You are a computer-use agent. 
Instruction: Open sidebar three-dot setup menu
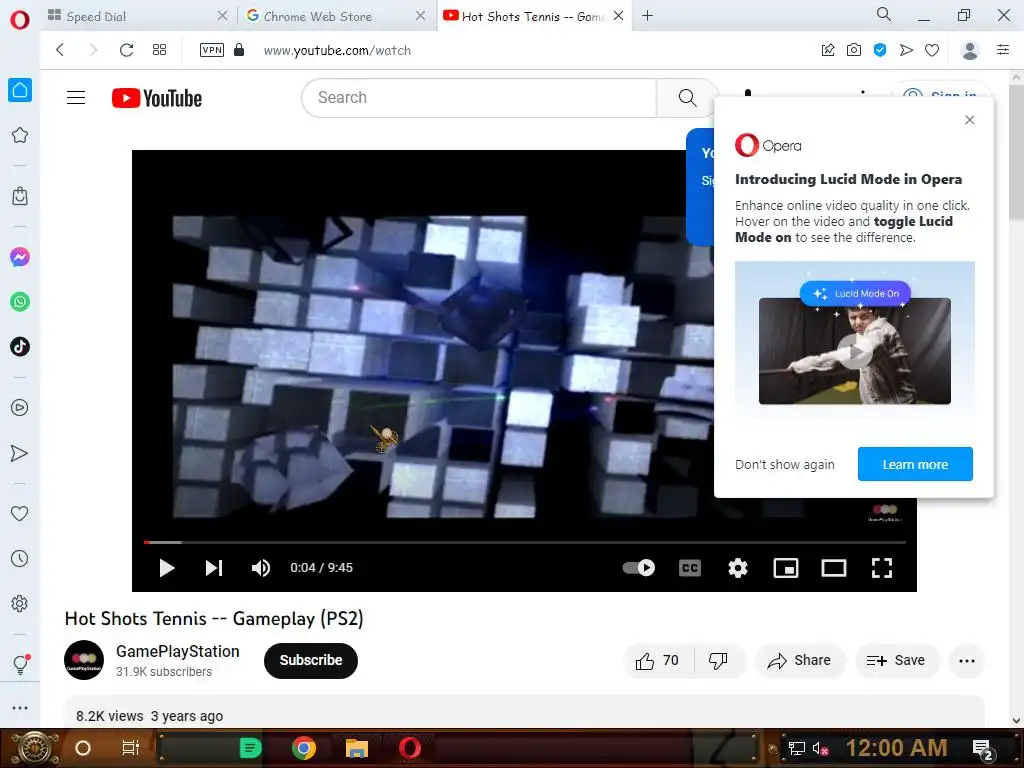[x=20, y=708]
